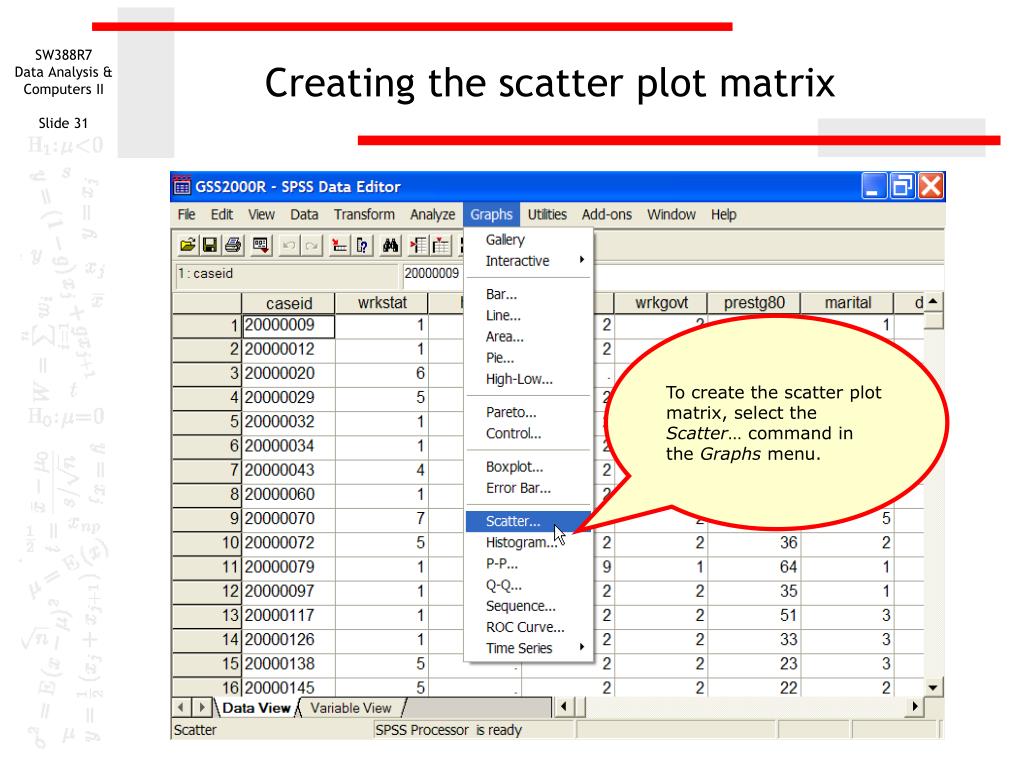The width and height of the screenshot is (1024, 768).
Task: Choose Pareto... from the Graphs menu
Action: [x=528, y=412]
